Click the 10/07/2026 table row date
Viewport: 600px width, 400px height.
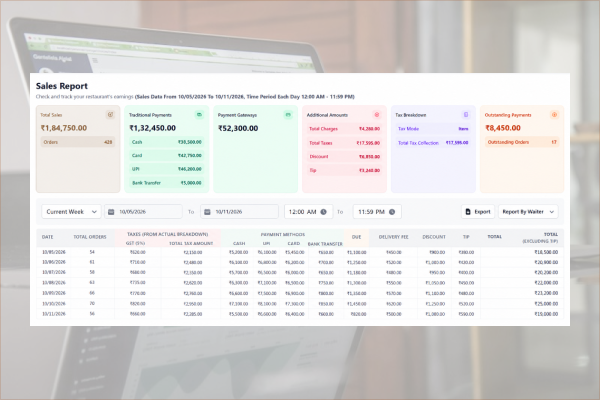tap(54, 273)
